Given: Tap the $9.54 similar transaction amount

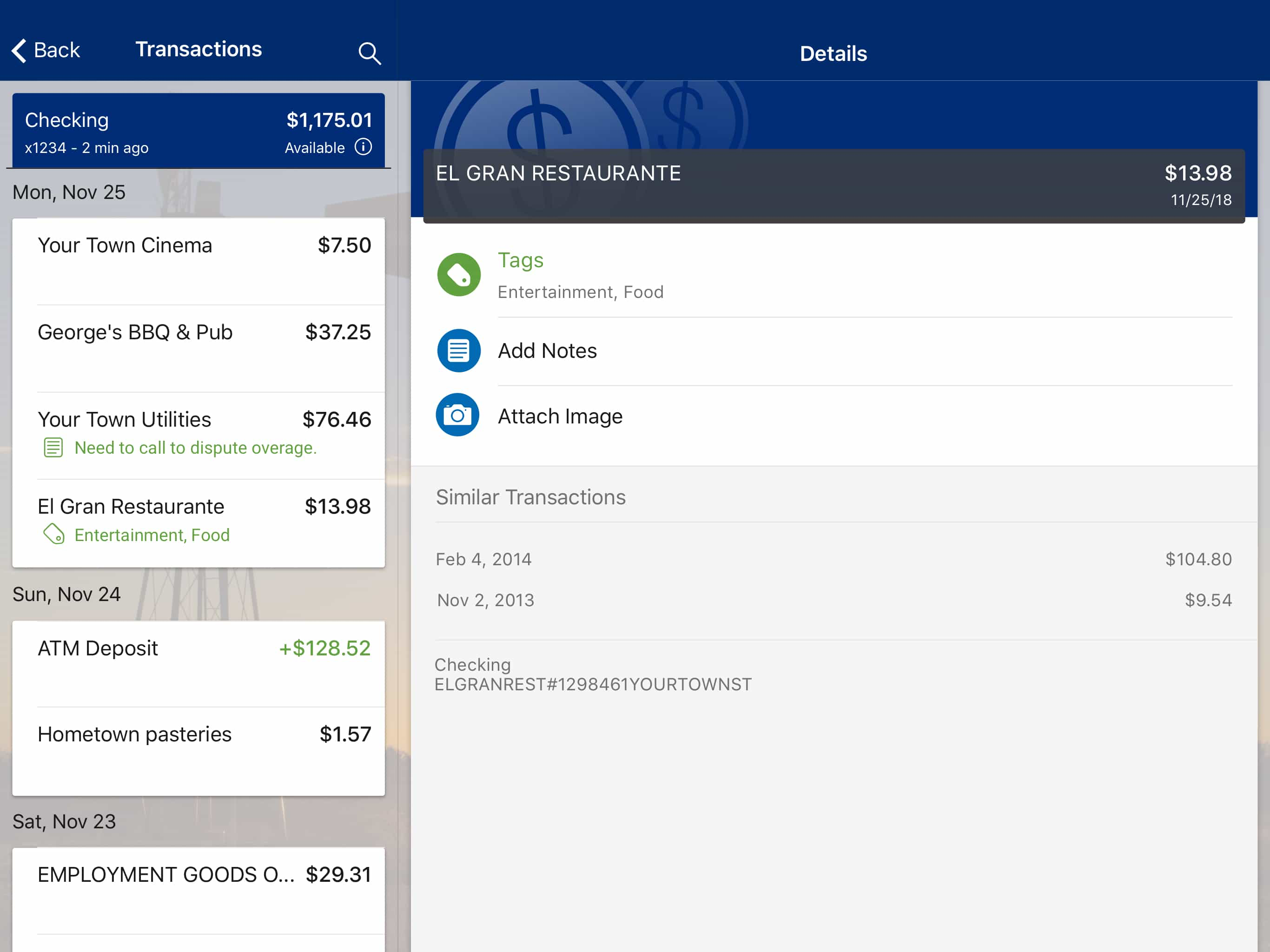Looking at the screenshot, I should 1209,601.
